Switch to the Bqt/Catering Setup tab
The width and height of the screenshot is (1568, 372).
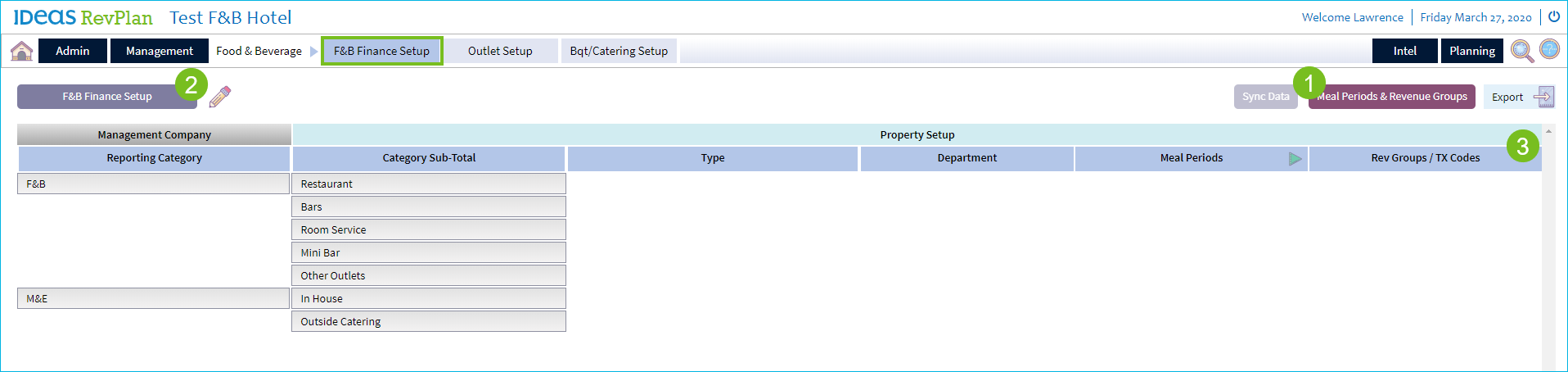[619, 51]
